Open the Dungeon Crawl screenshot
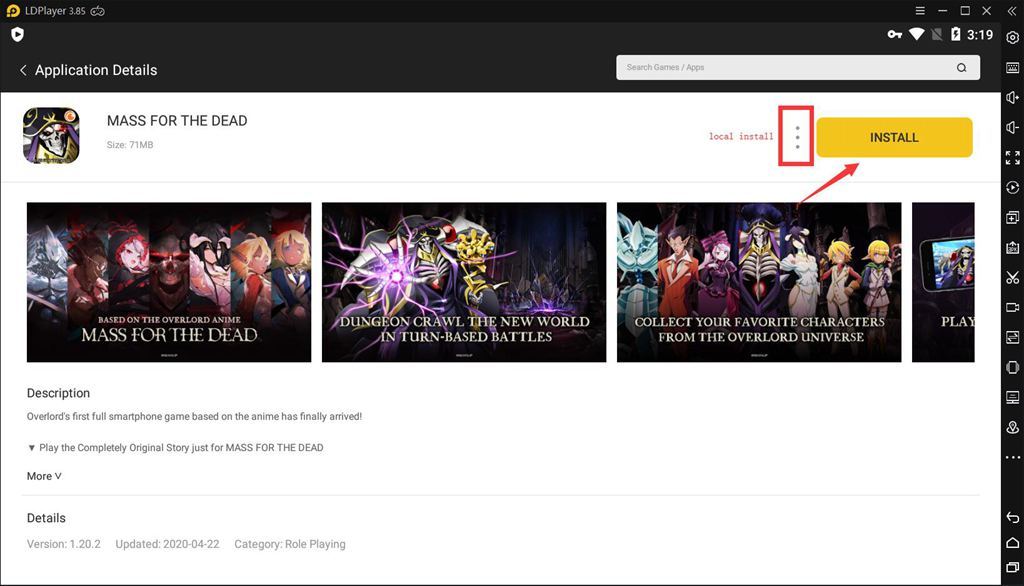The width and height of the screenshot is (1024, 586). [464, 282]
